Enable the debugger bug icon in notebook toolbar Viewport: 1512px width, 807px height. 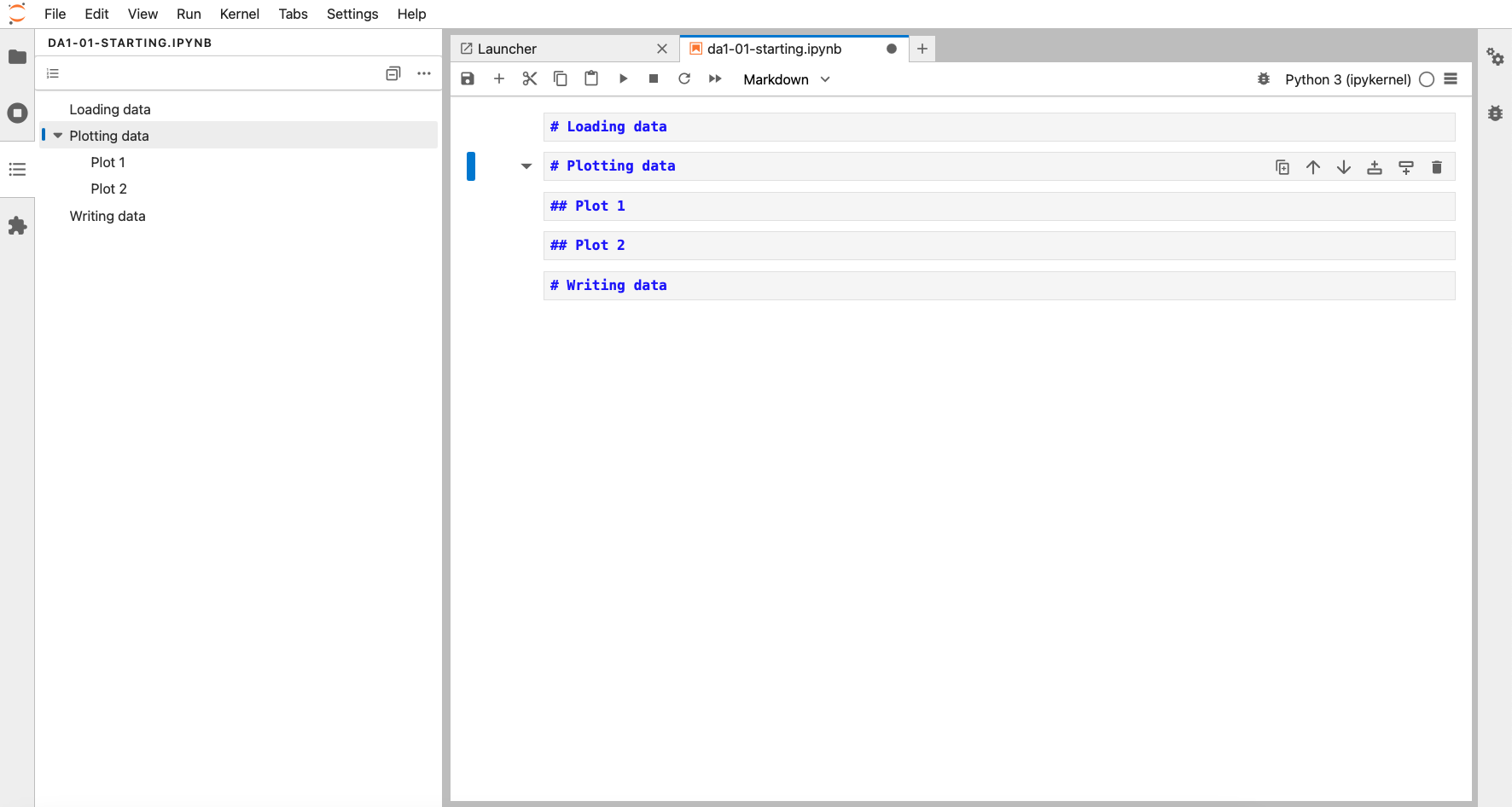[1264, 79]
